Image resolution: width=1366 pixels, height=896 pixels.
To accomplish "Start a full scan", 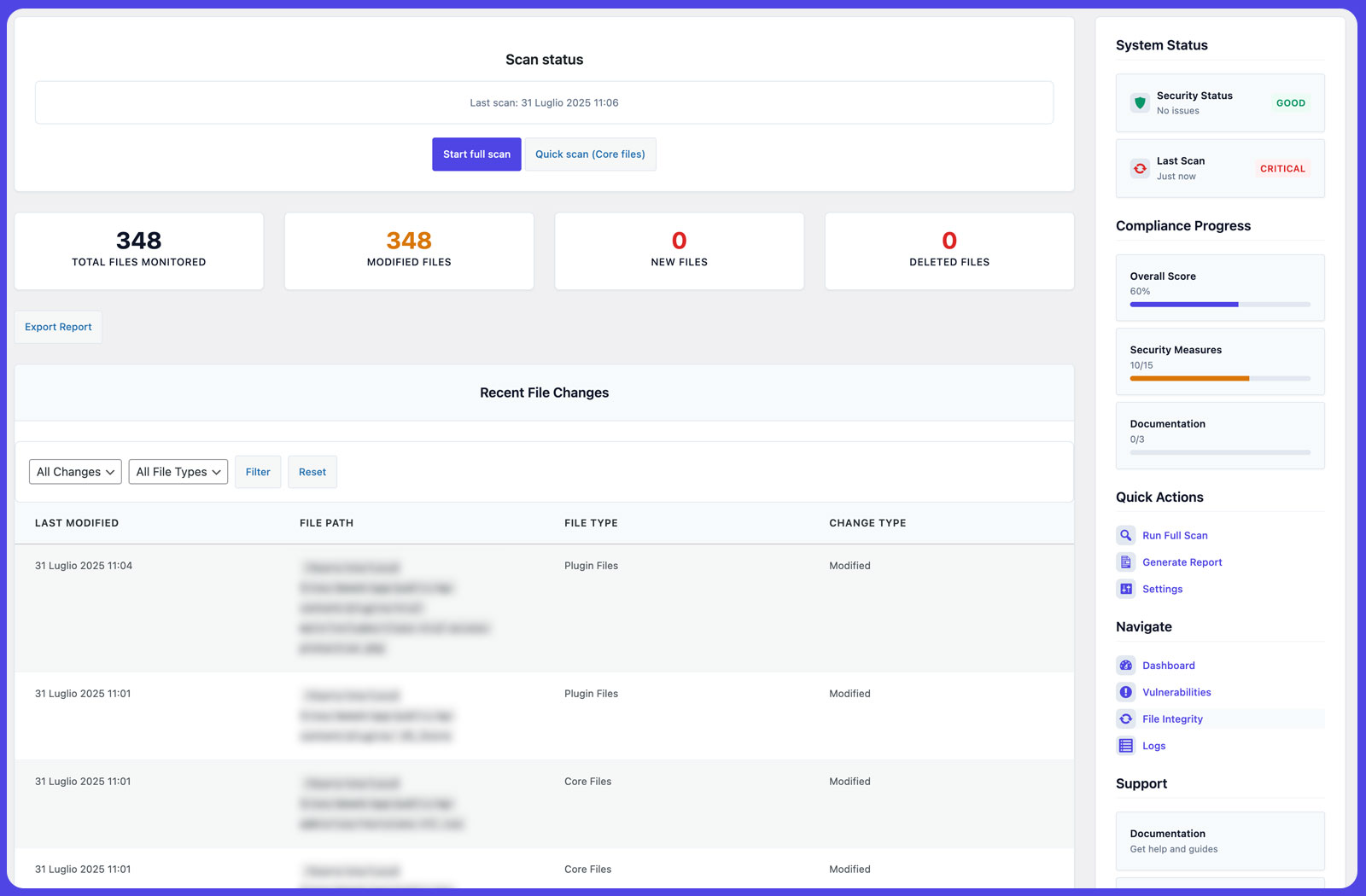I will click(x=476, y=154).
